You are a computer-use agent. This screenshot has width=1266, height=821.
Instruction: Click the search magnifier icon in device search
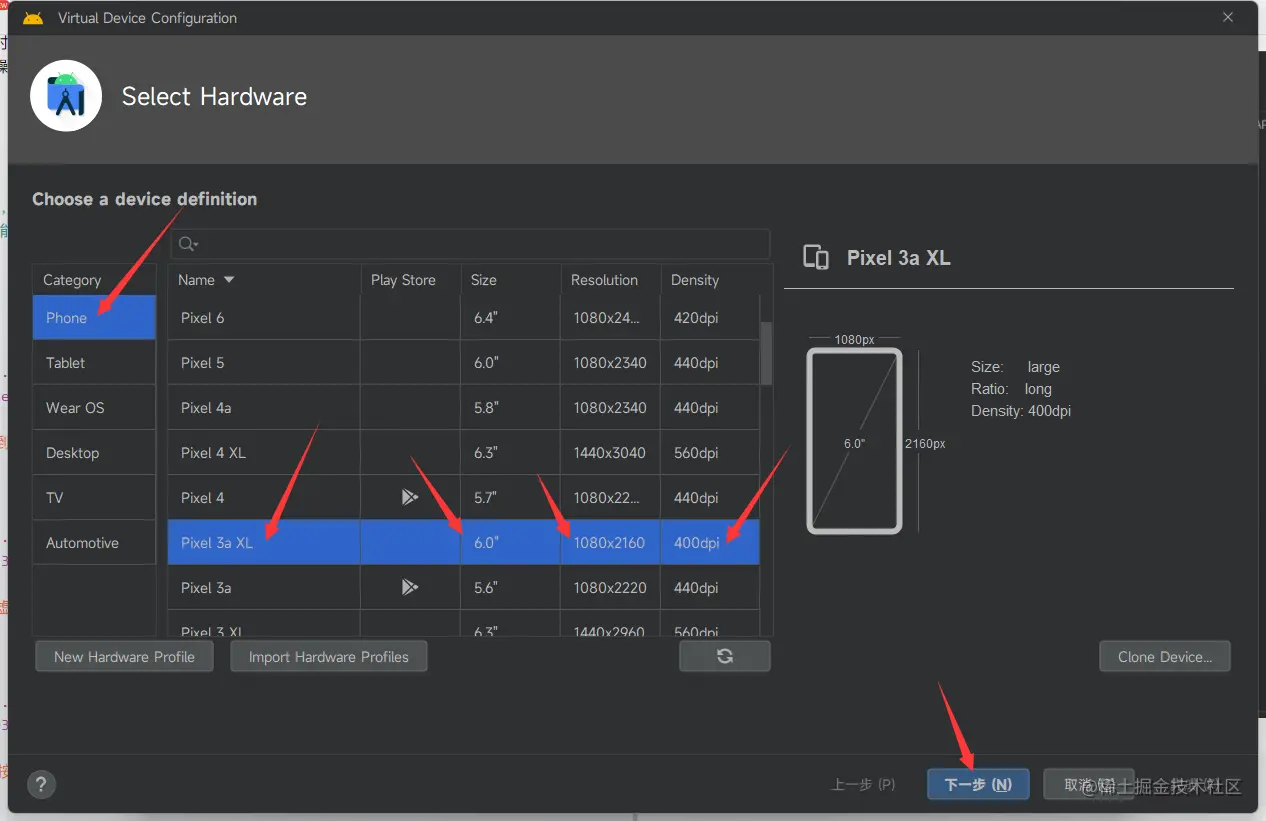(188, 244)
